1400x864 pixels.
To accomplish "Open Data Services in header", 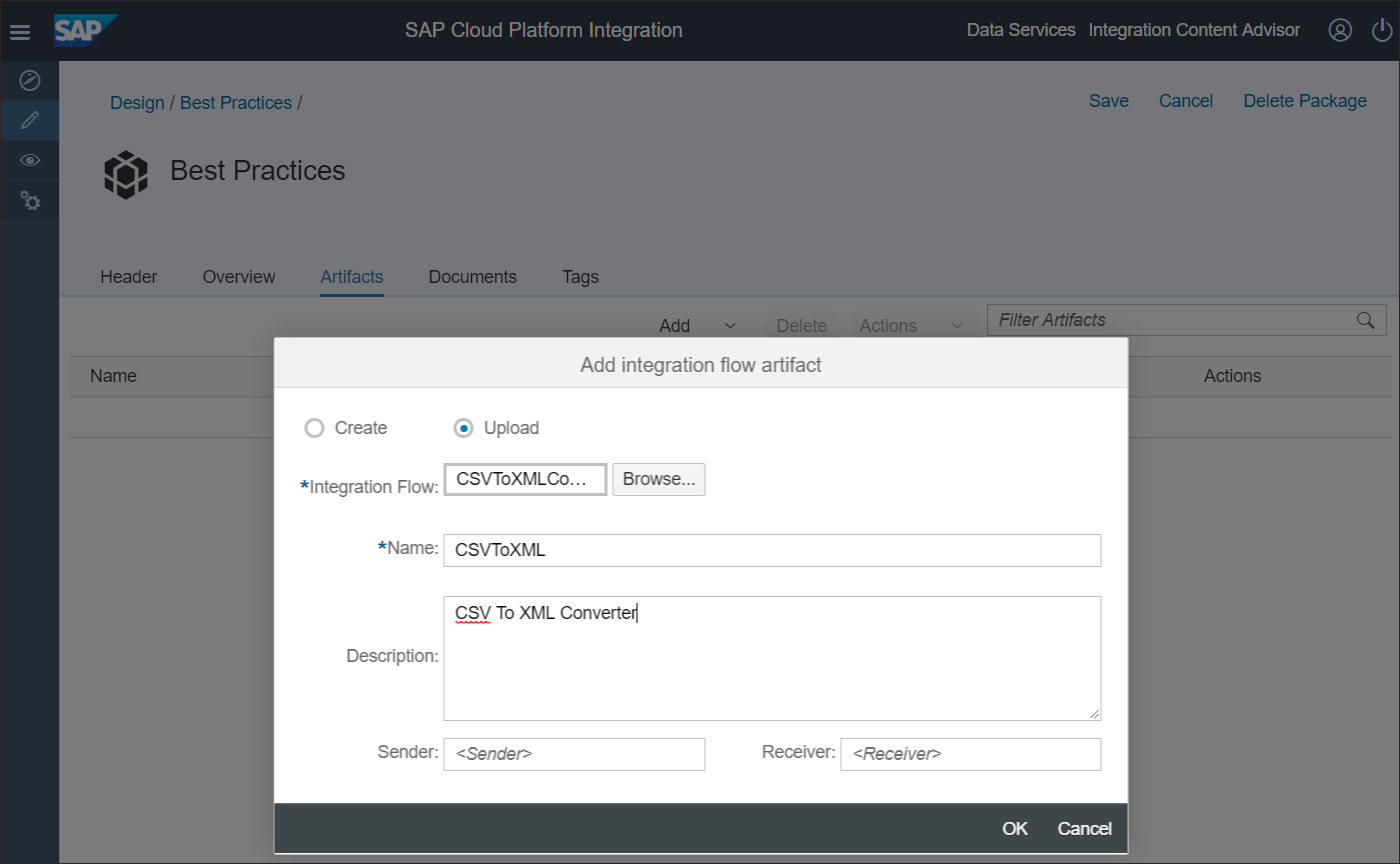I will coord(1021,30).
